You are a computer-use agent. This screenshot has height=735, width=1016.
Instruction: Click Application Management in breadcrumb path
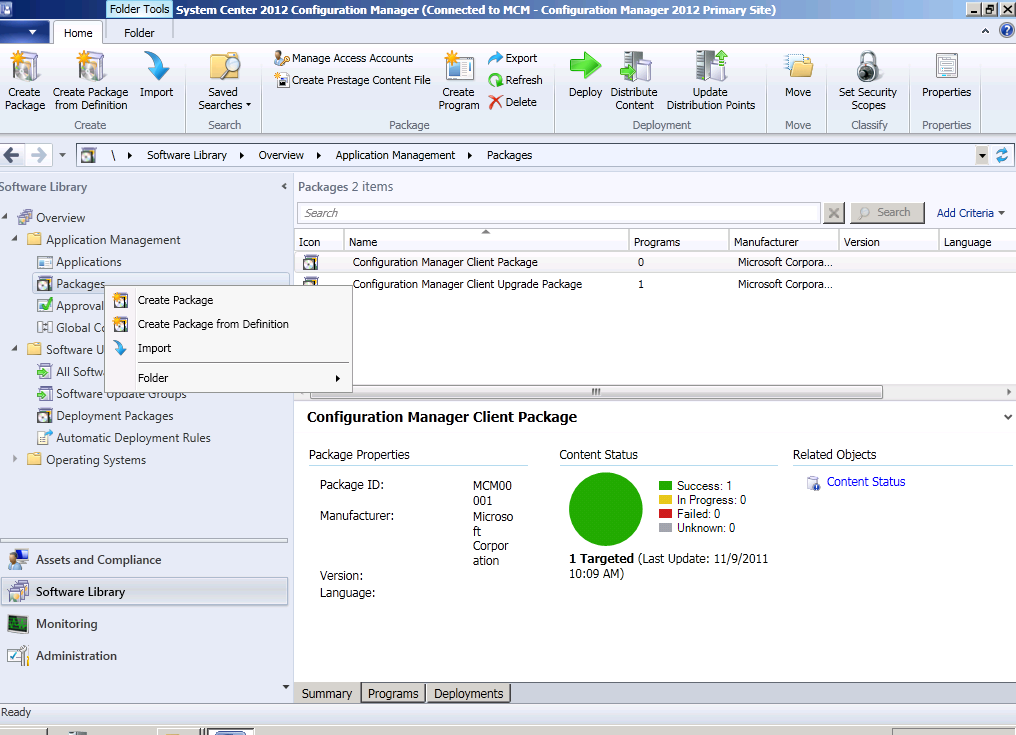click(x=395, y=155)
